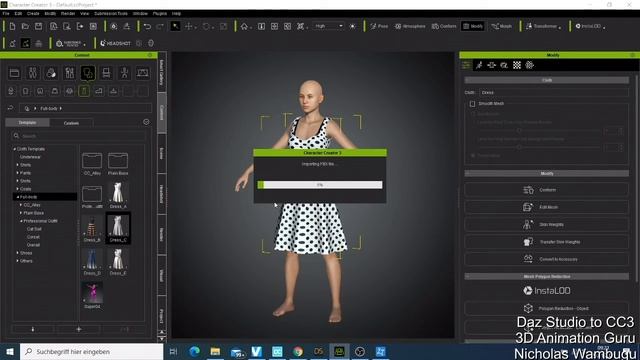Click the Transfer Skin Weights button
The image size is (640, 360).
547,242
